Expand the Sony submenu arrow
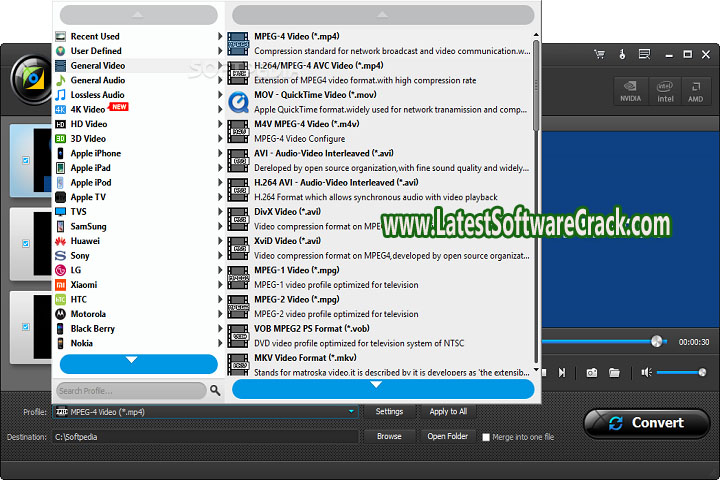 click(x=220, y=255)
